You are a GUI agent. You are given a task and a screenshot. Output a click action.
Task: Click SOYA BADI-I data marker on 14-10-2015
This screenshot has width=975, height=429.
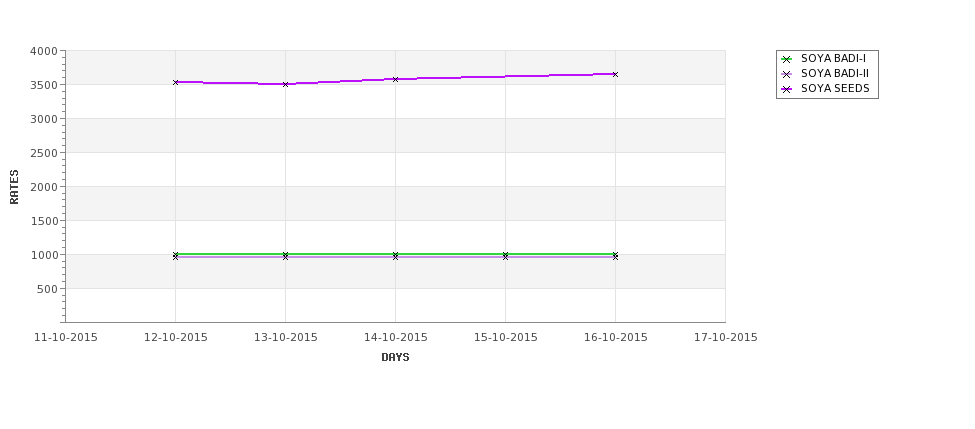click(396, 254)
